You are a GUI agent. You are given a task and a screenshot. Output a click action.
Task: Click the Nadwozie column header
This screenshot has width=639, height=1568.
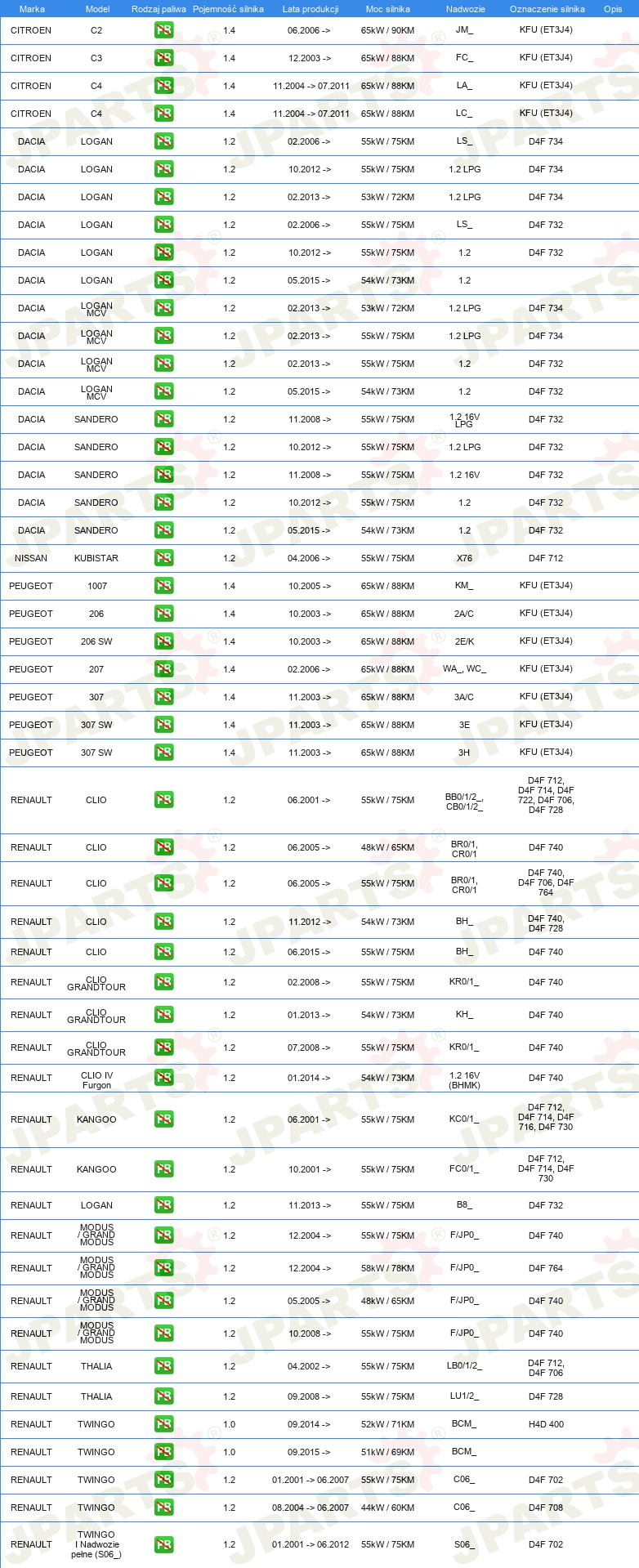pos(465,9)
